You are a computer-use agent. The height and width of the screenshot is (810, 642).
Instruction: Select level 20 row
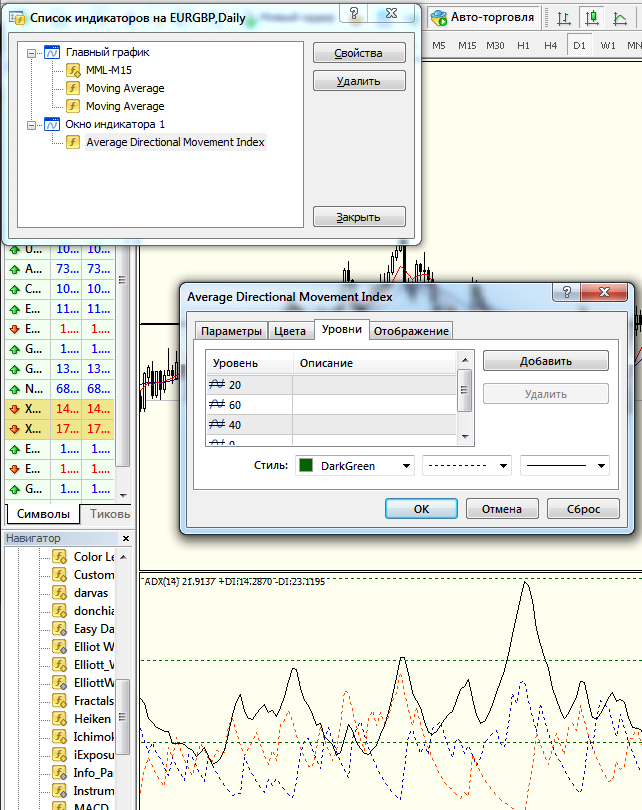[331, 385]
